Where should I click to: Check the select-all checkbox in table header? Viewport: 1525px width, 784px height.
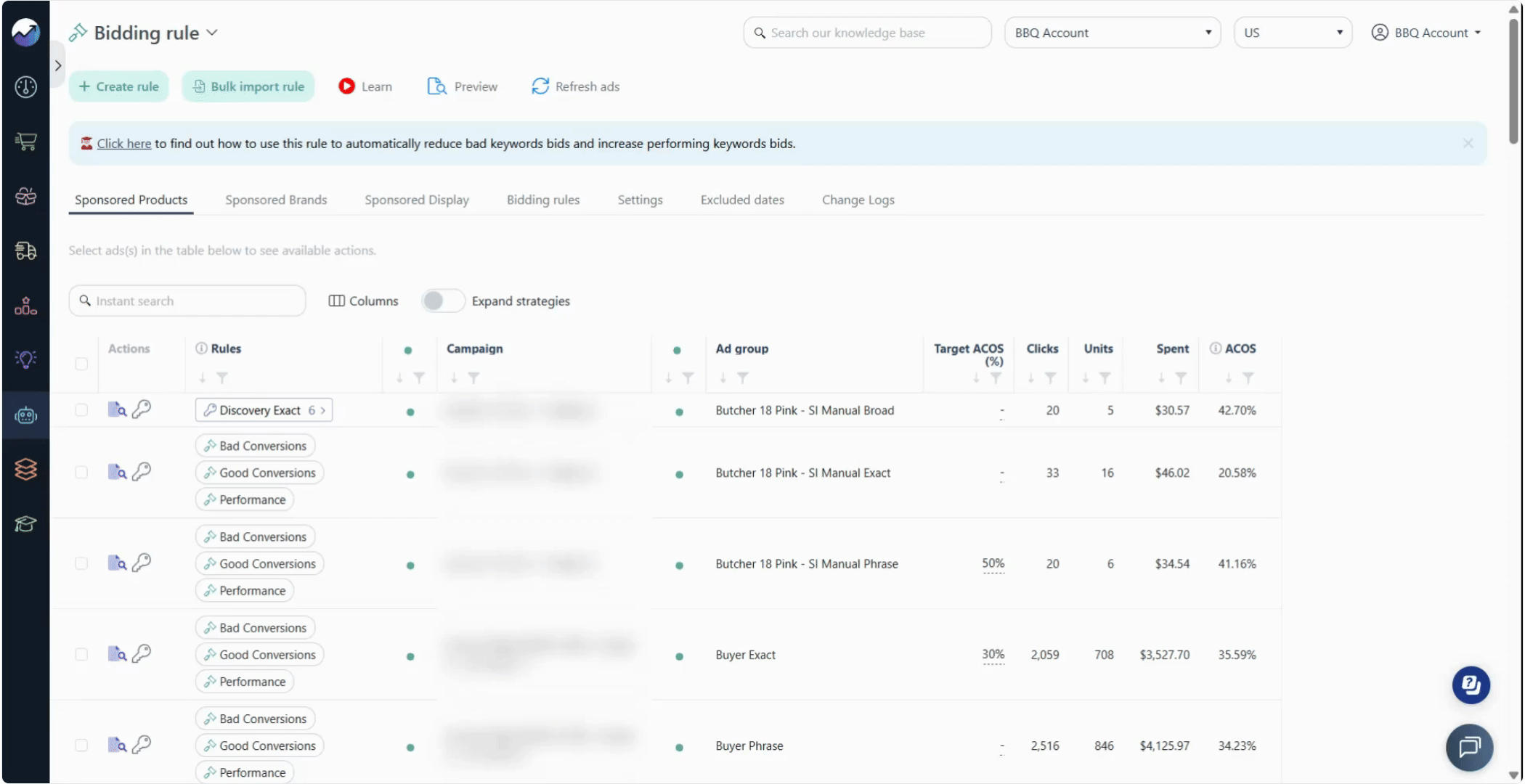pyautogui.click(x=81, y=364)
